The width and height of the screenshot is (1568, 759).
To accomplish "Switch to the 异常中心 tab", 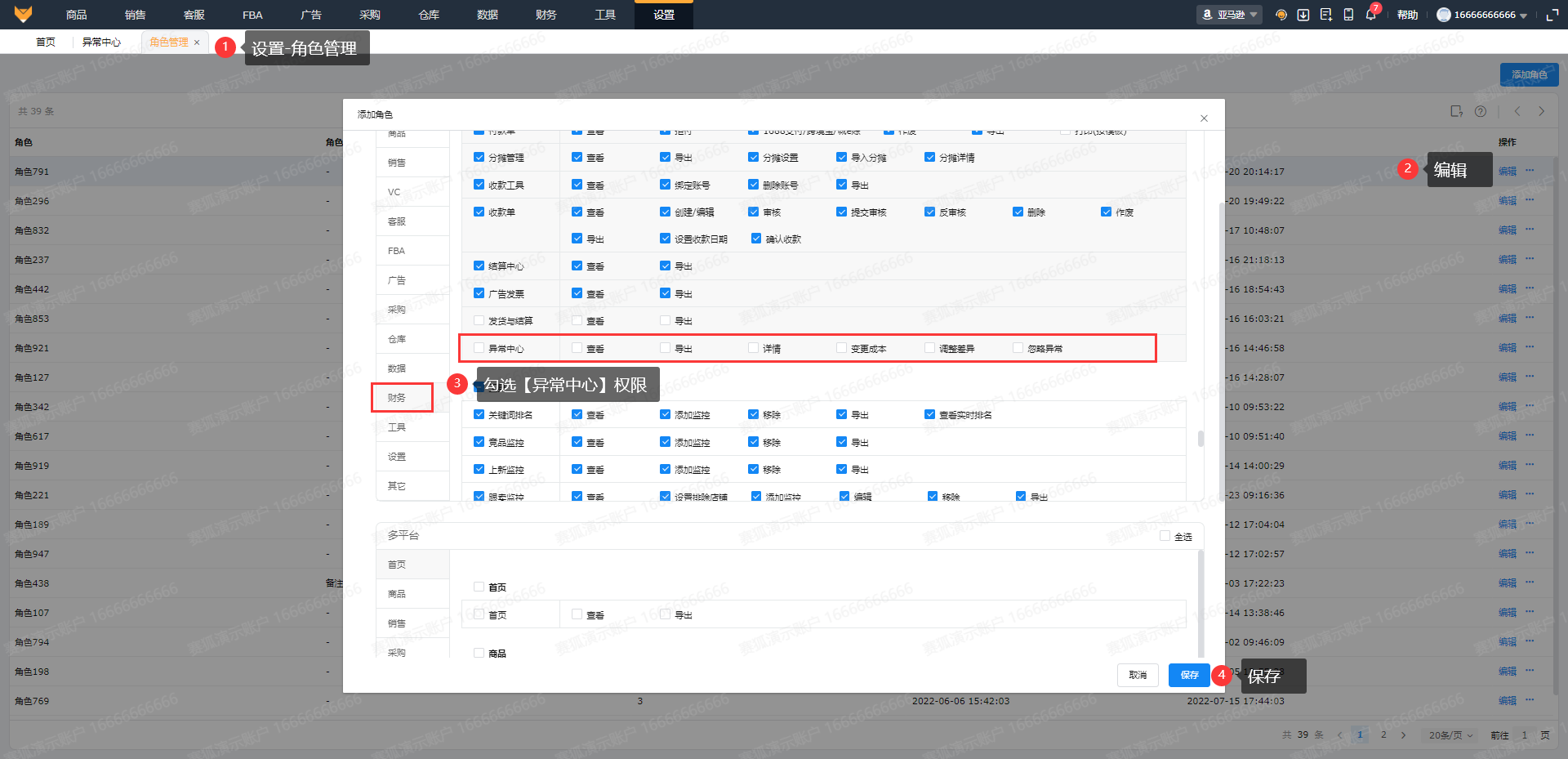I will point(102,42).
